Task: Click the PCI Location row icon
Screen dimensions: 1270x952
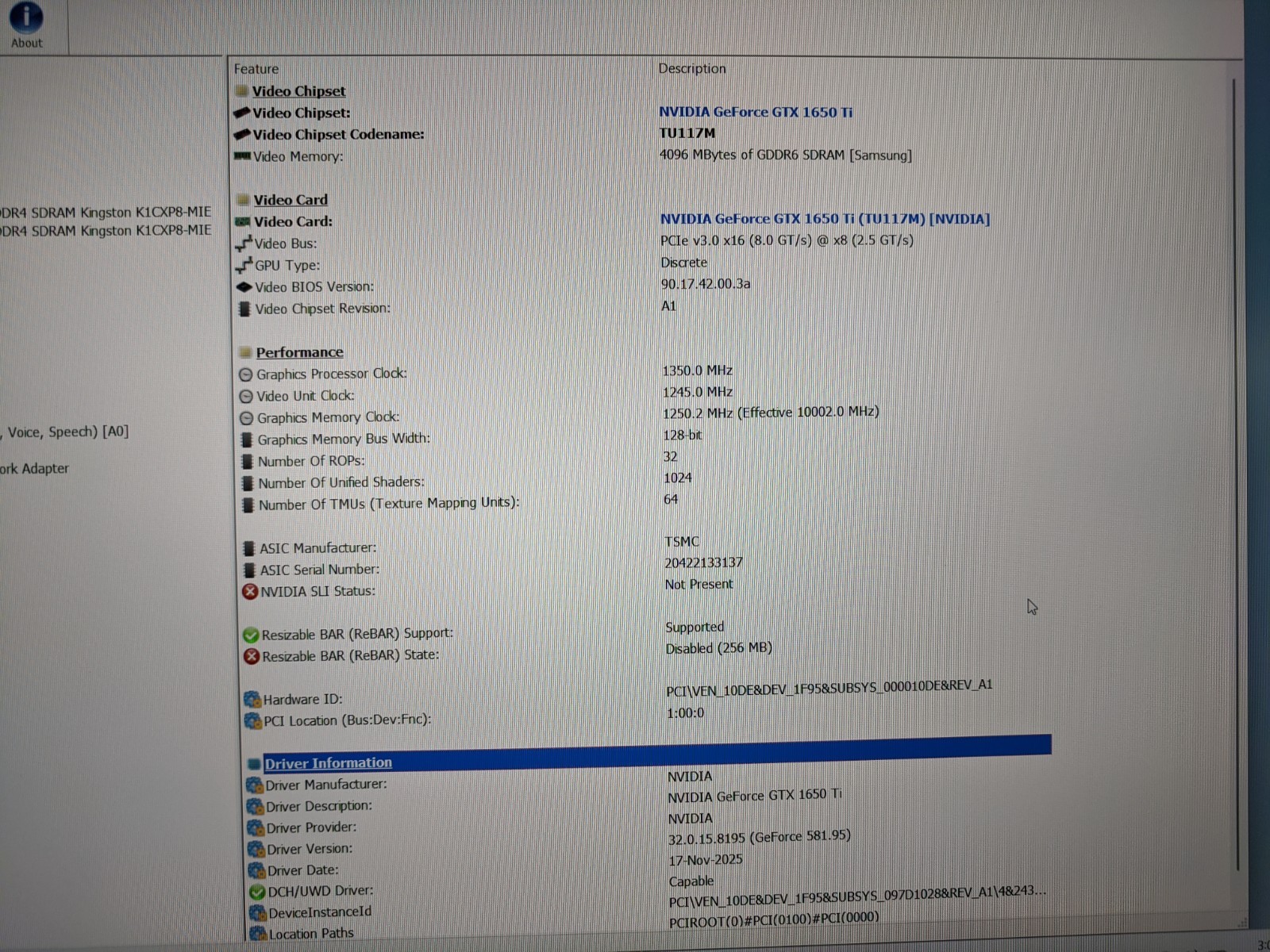Action: (x=253, y=721)
